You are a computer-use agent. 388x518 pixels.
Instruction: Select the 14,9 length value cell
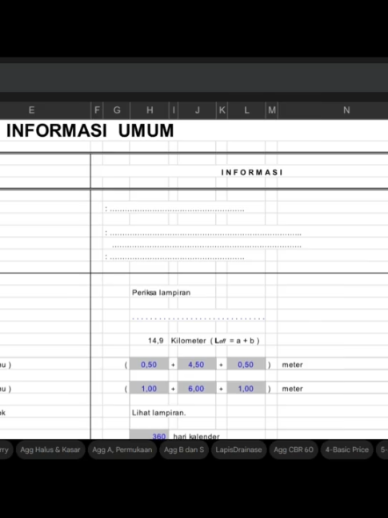coord(156,341)
